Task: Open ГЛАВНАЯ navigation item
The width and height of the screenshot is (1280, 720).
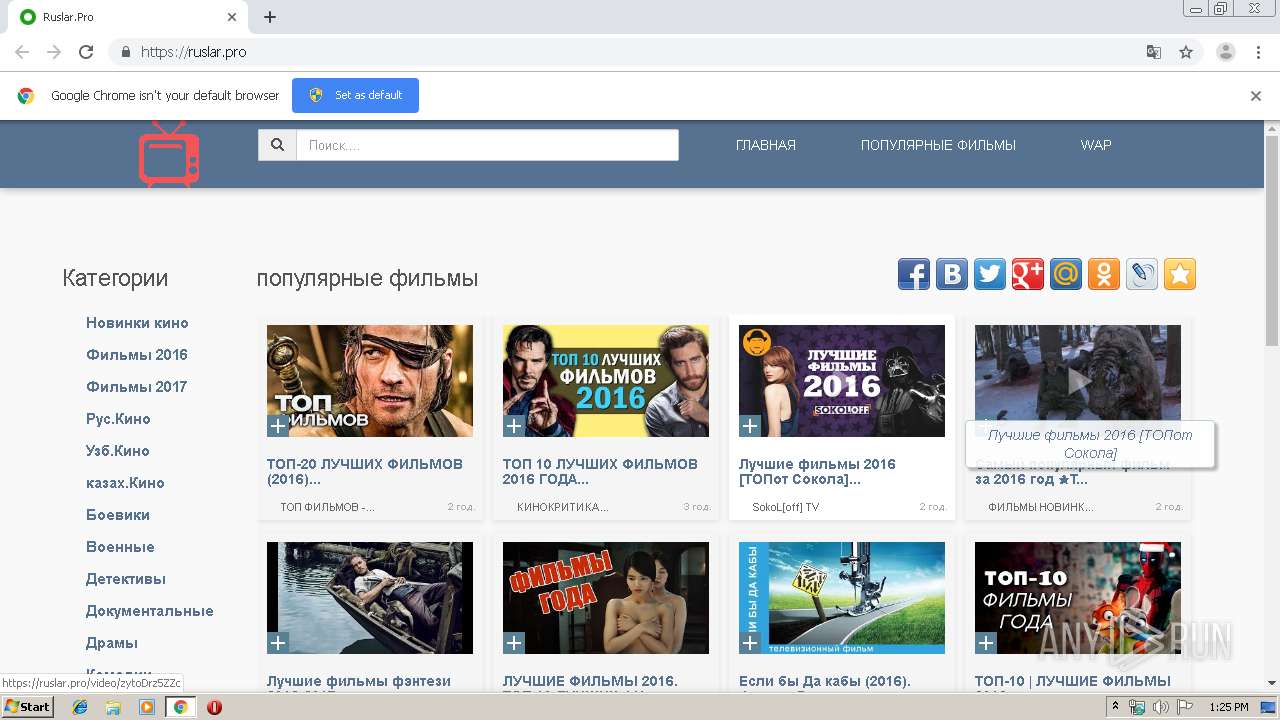Action: click(x=766, y=145)
